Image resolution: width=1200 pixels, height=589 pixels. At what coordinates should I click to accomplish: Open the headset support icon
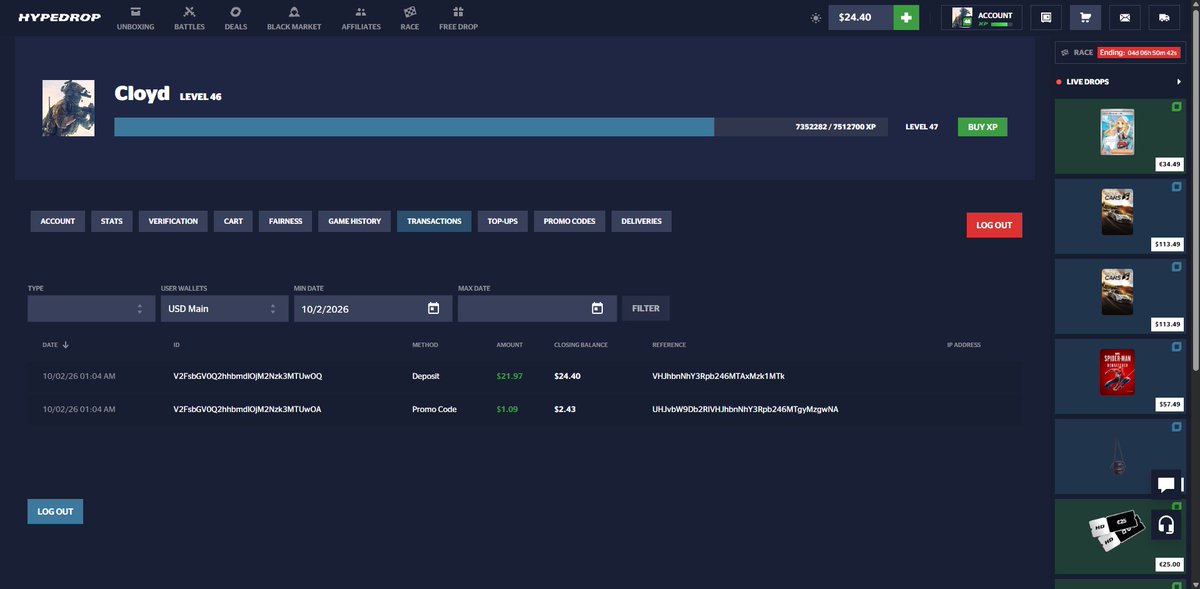(x=1166, y=525)
